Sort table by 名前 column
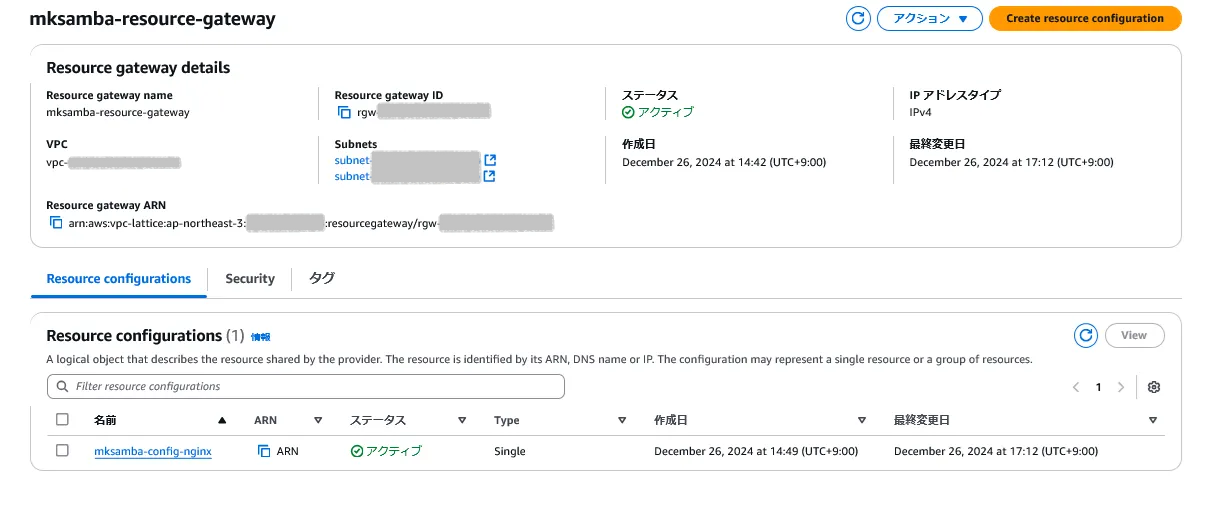Image resolution: width=1221 pixels, height=507 pixels. [x=222, y=421]
